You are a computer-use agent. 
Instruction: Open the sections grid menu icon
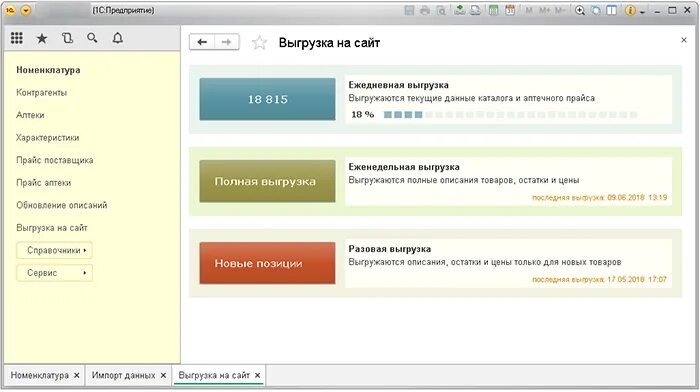17,38
